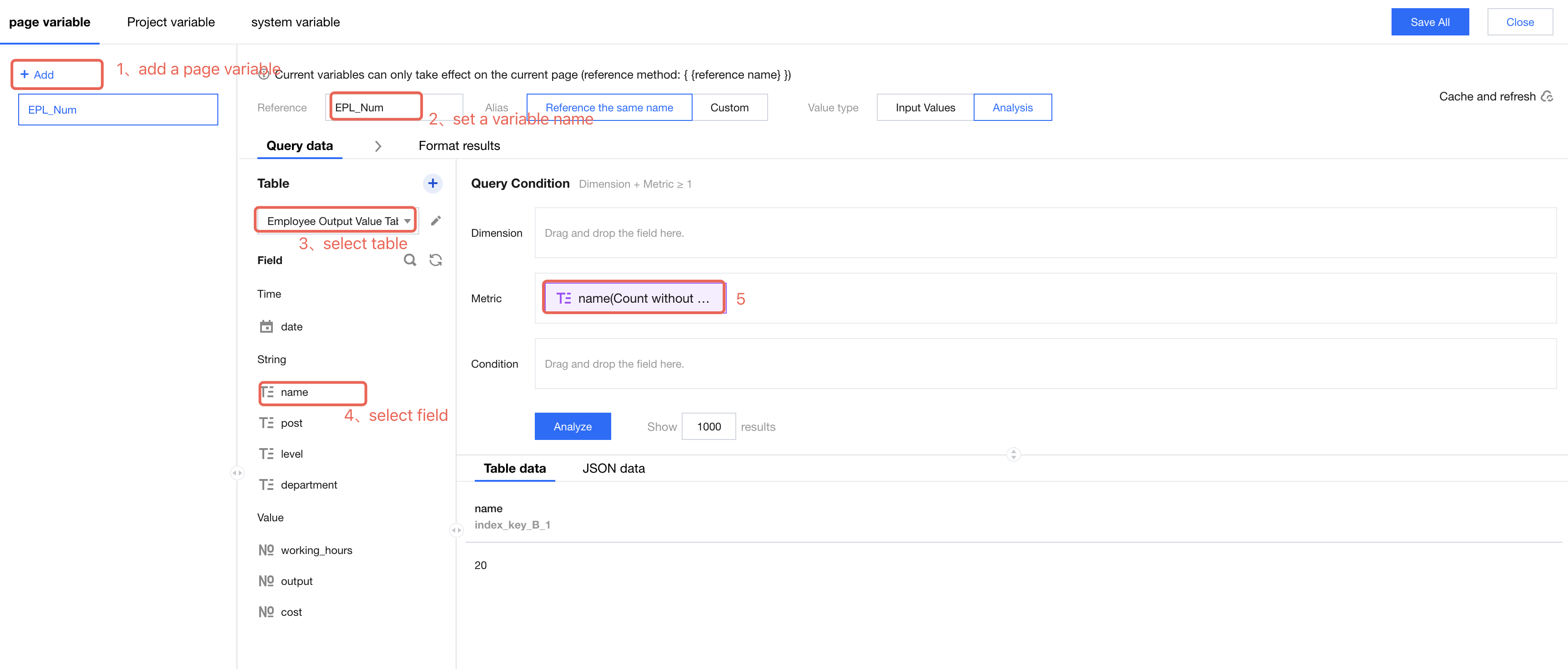
Task: Click the refresh fields icon
Action: [x=436, y=260]
